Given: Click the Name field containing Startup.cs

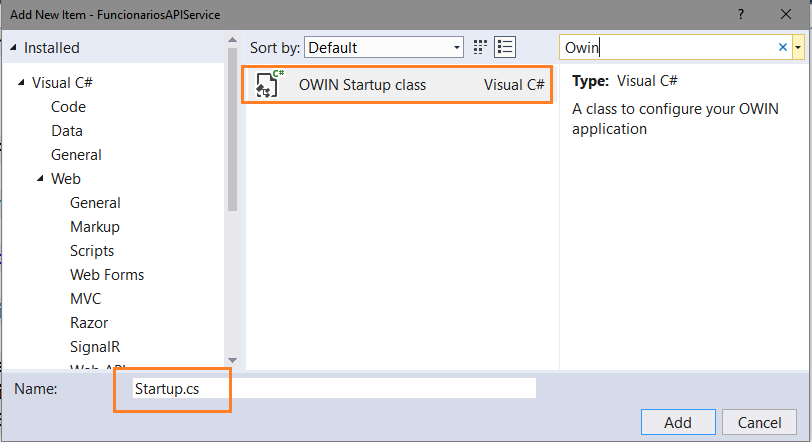Looking at the screenshot, I should click(x=334, y=389).
